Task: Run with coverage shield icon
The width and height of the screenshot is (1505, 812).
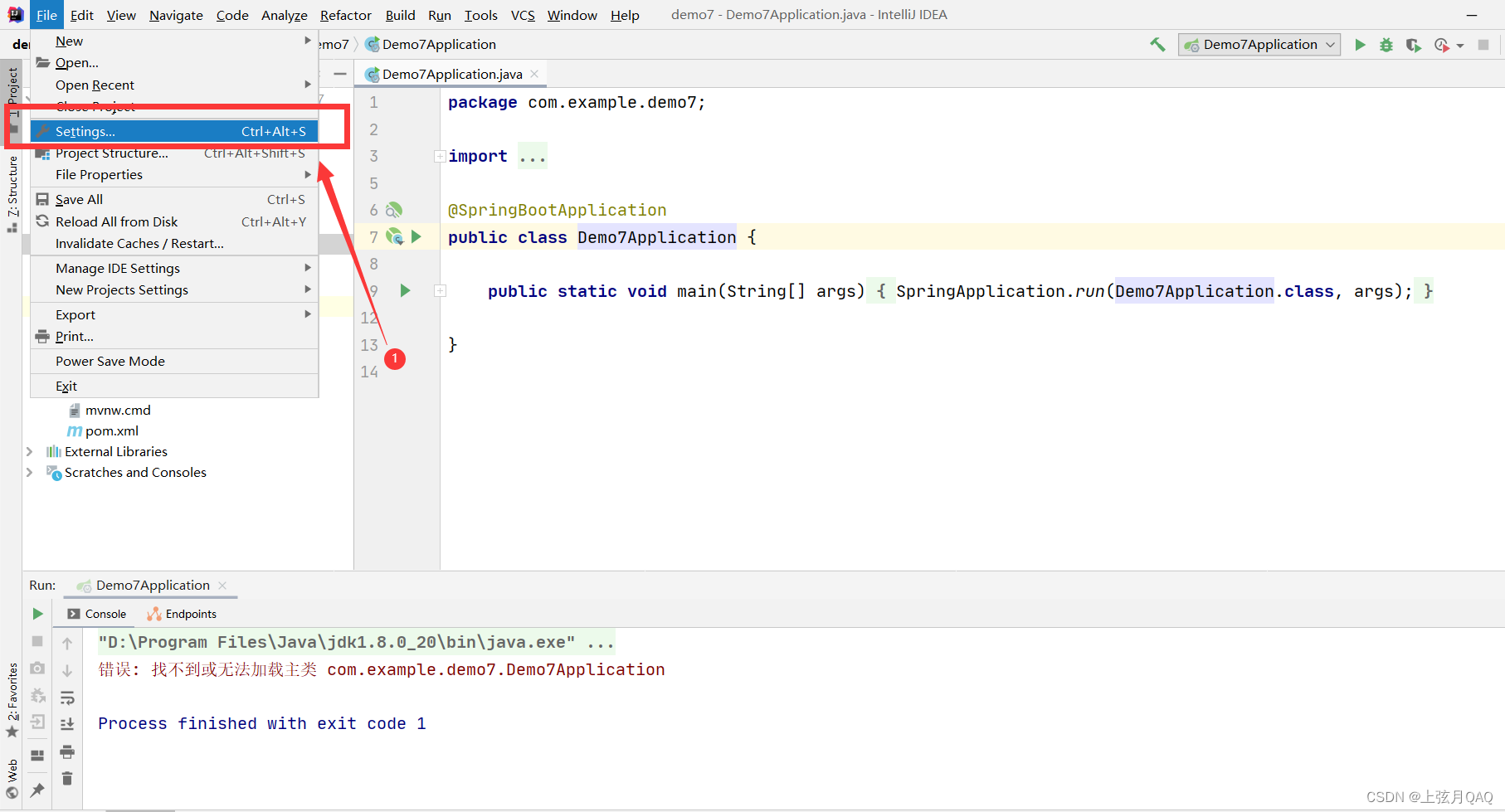Action: (x=1413, y=45)
